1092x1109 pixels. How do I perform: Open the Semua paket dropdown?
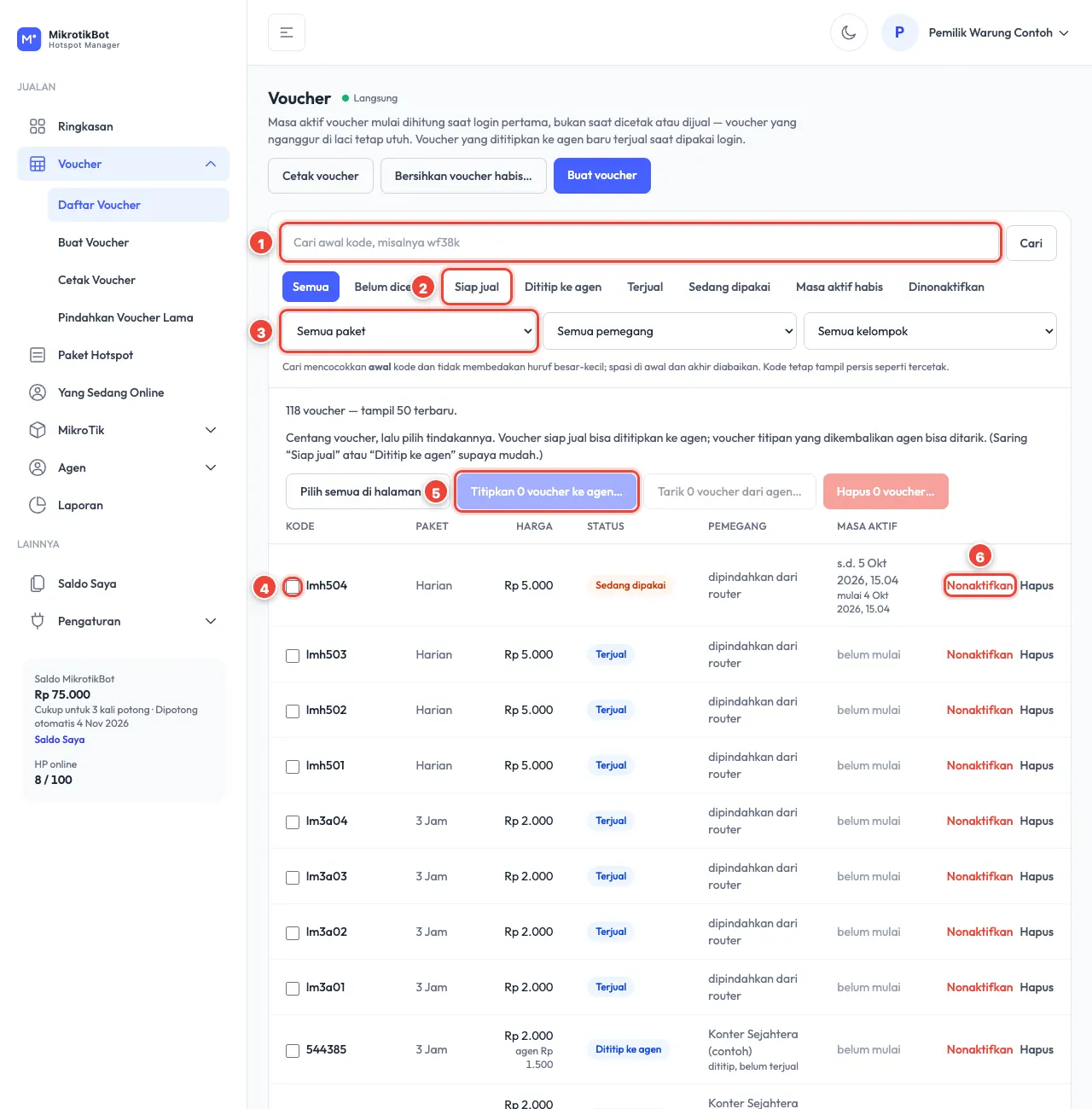409,331
